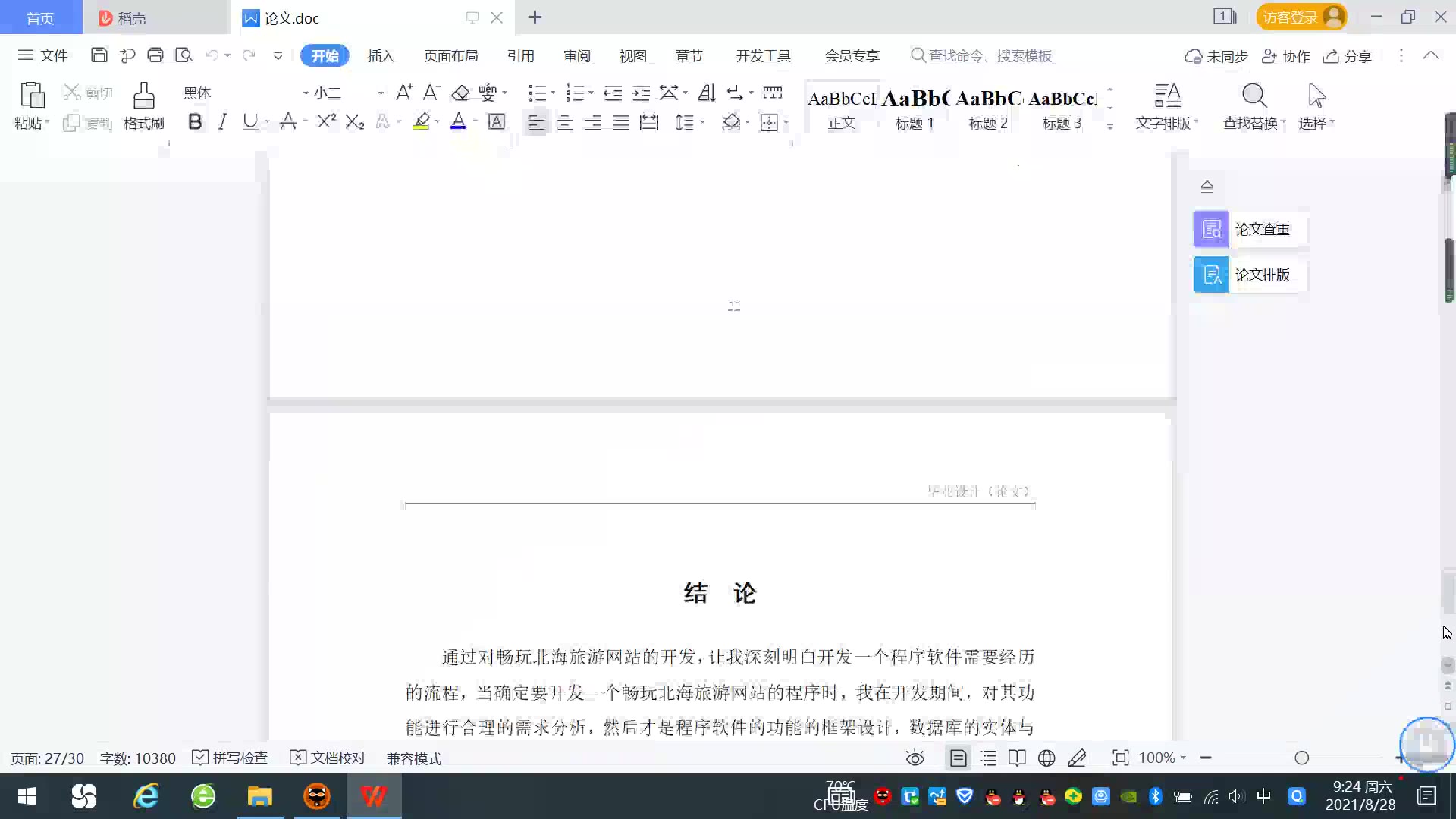Open the font size 小二 dropdown

380,93
